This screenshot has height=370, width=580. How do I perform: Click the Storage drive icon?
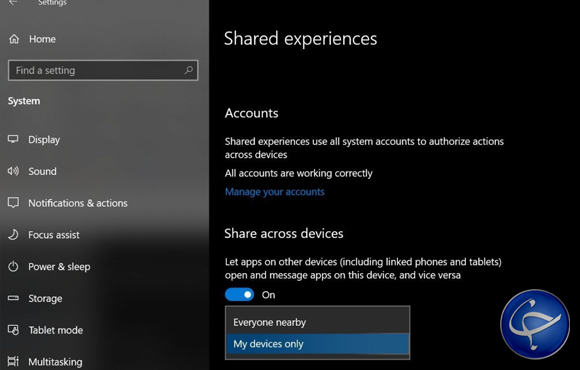pos(13,298)
